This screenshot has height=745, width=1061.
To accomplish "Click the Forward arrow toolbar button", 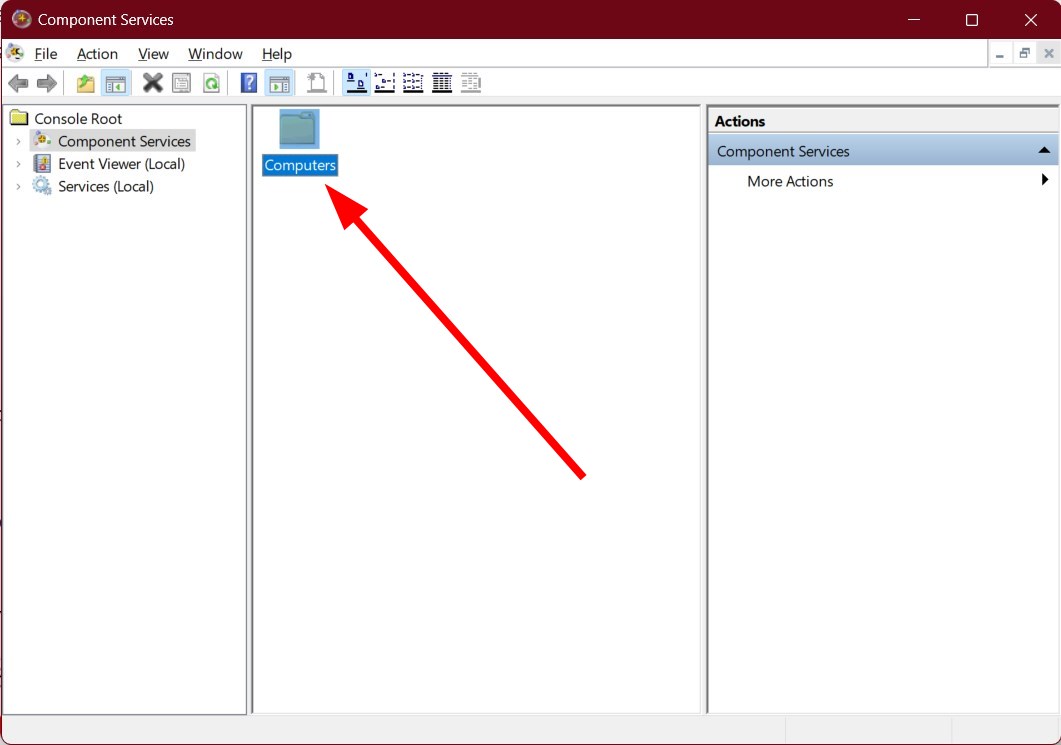I will [x=47, y=83].
